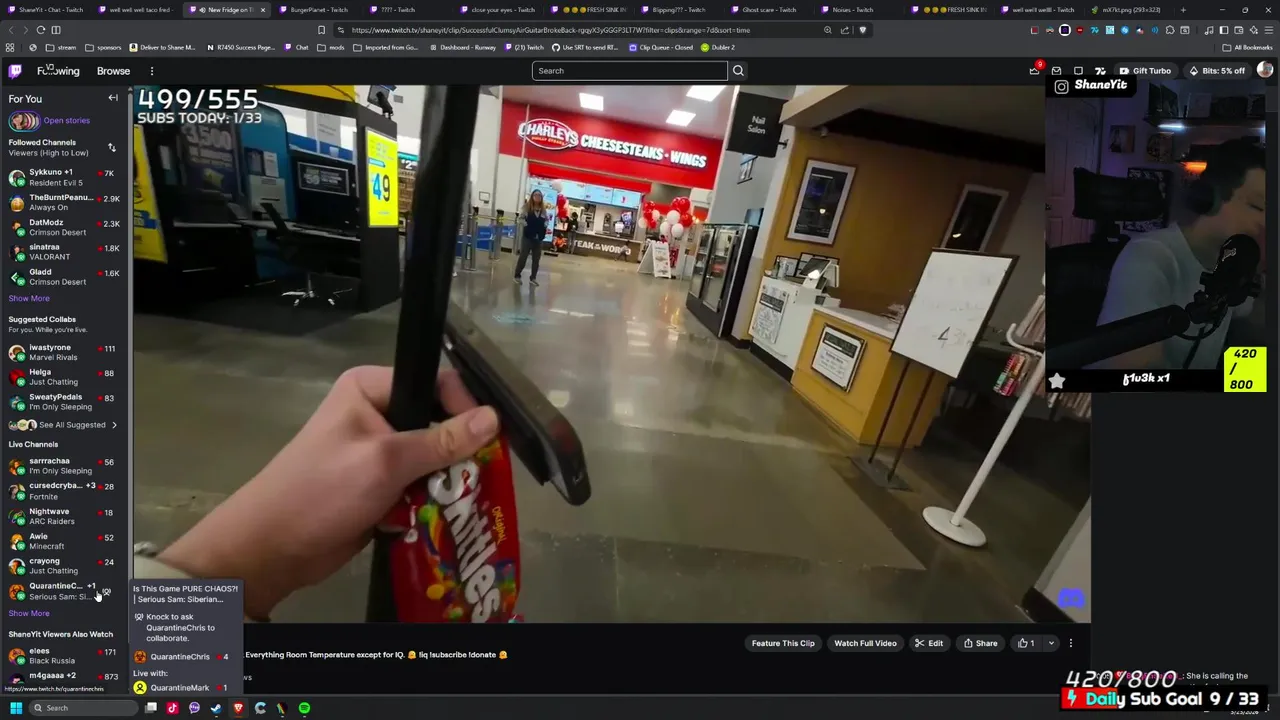Open Prime loot crown notifications icon

1035,71
